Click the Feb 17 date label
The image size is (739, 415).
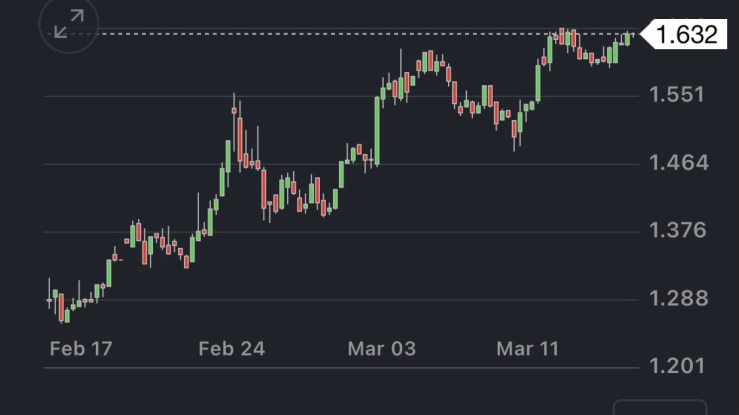[x=81, y=349]
